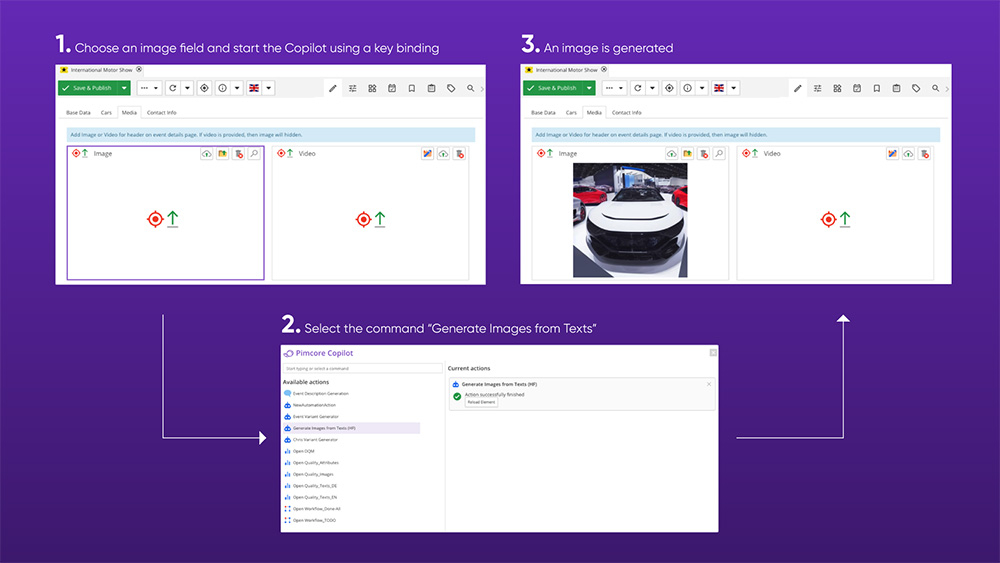Expand the info dropdown arrow in step 1 toolbar

coord(237,88)
